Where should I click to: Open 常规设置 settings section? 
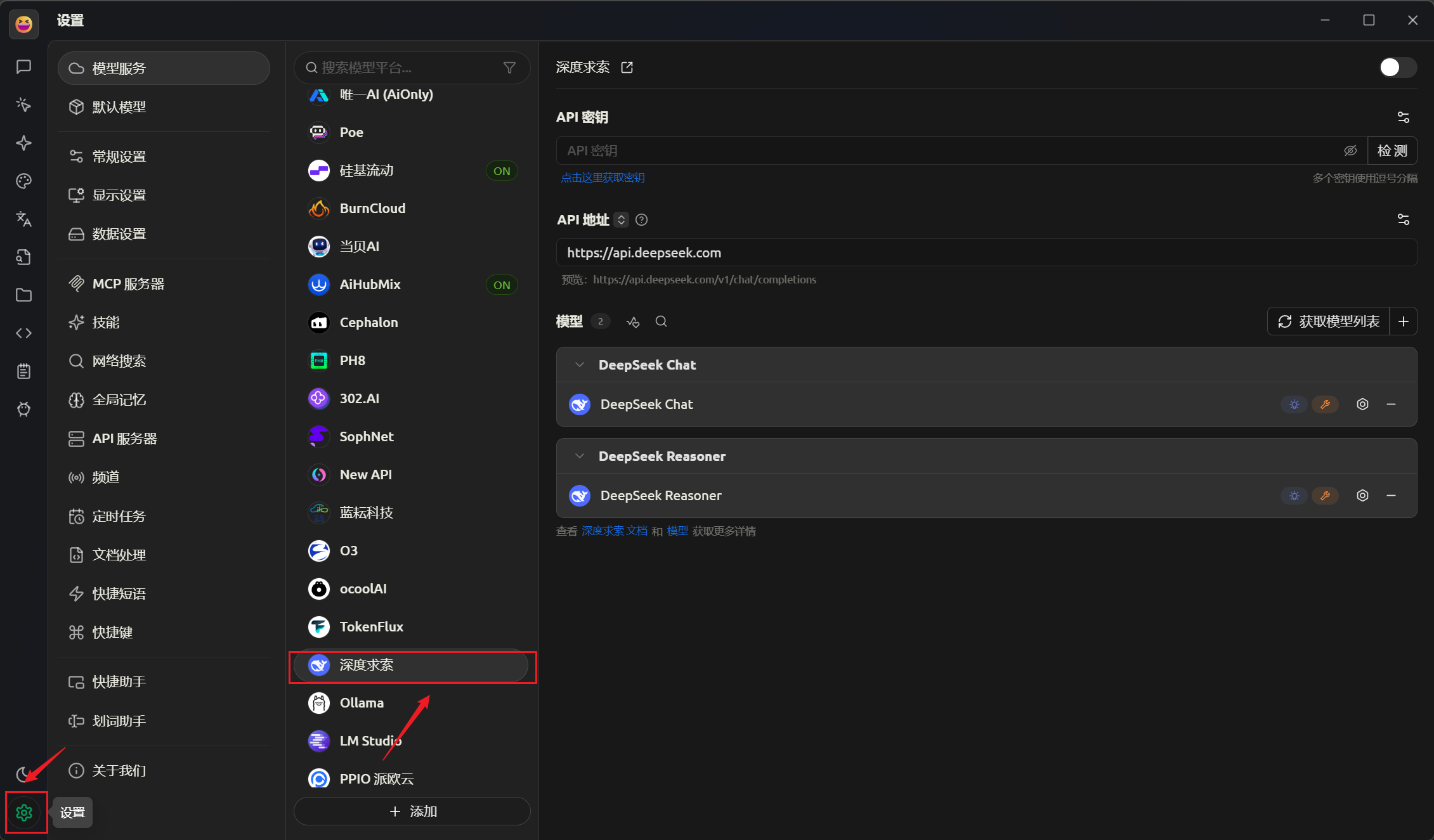pos(164,156)
